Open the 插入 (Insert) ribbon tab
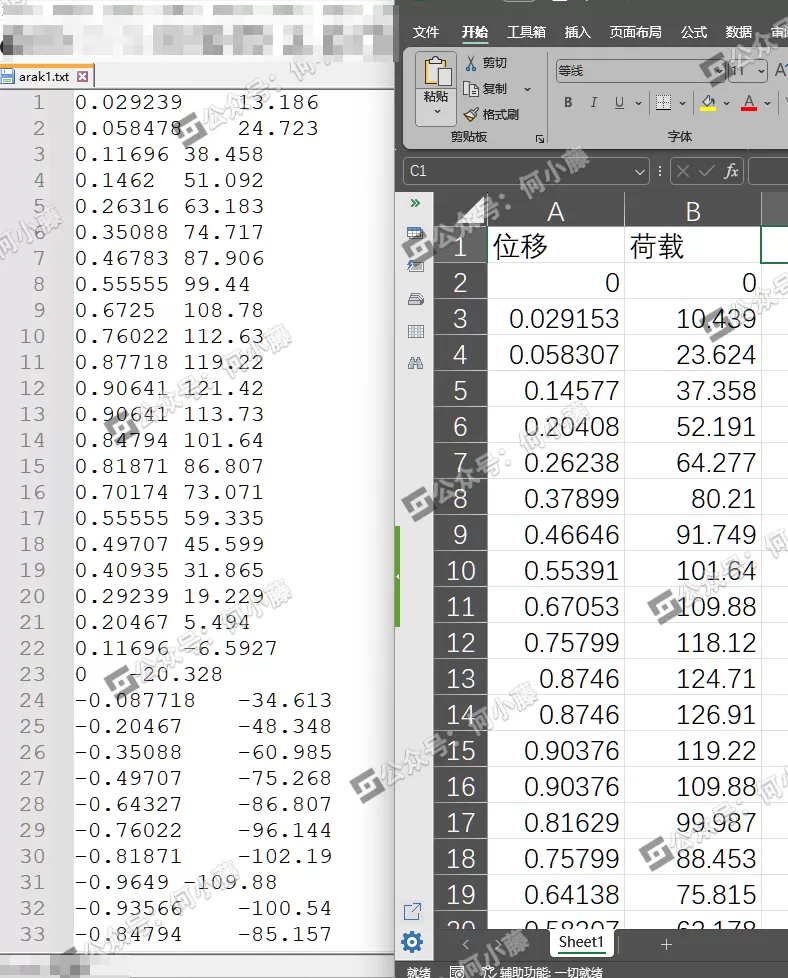This screenshot has width=788, height=978. coord(578,32)
